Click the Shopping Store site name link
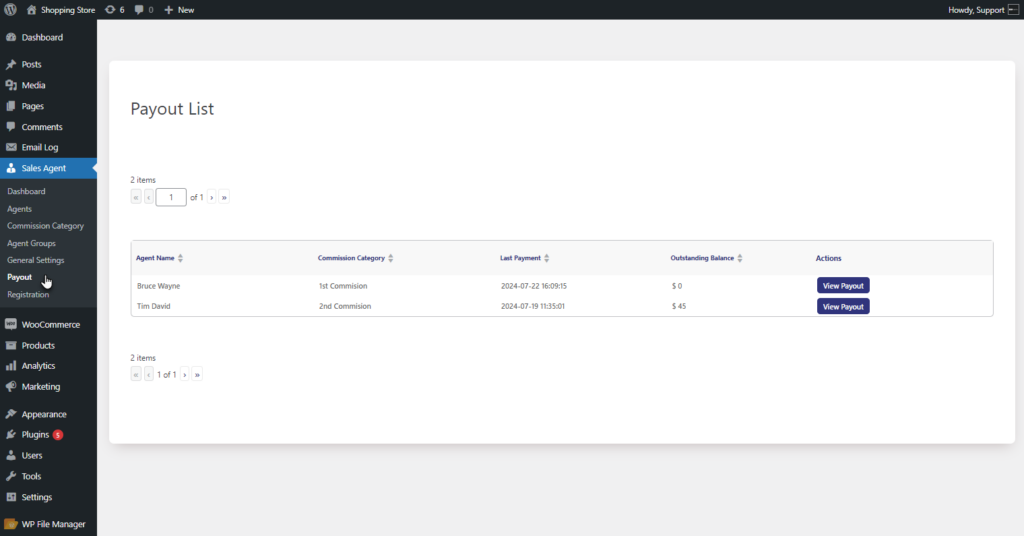This screenshot has width=1024, height=536. pos(68,10)
